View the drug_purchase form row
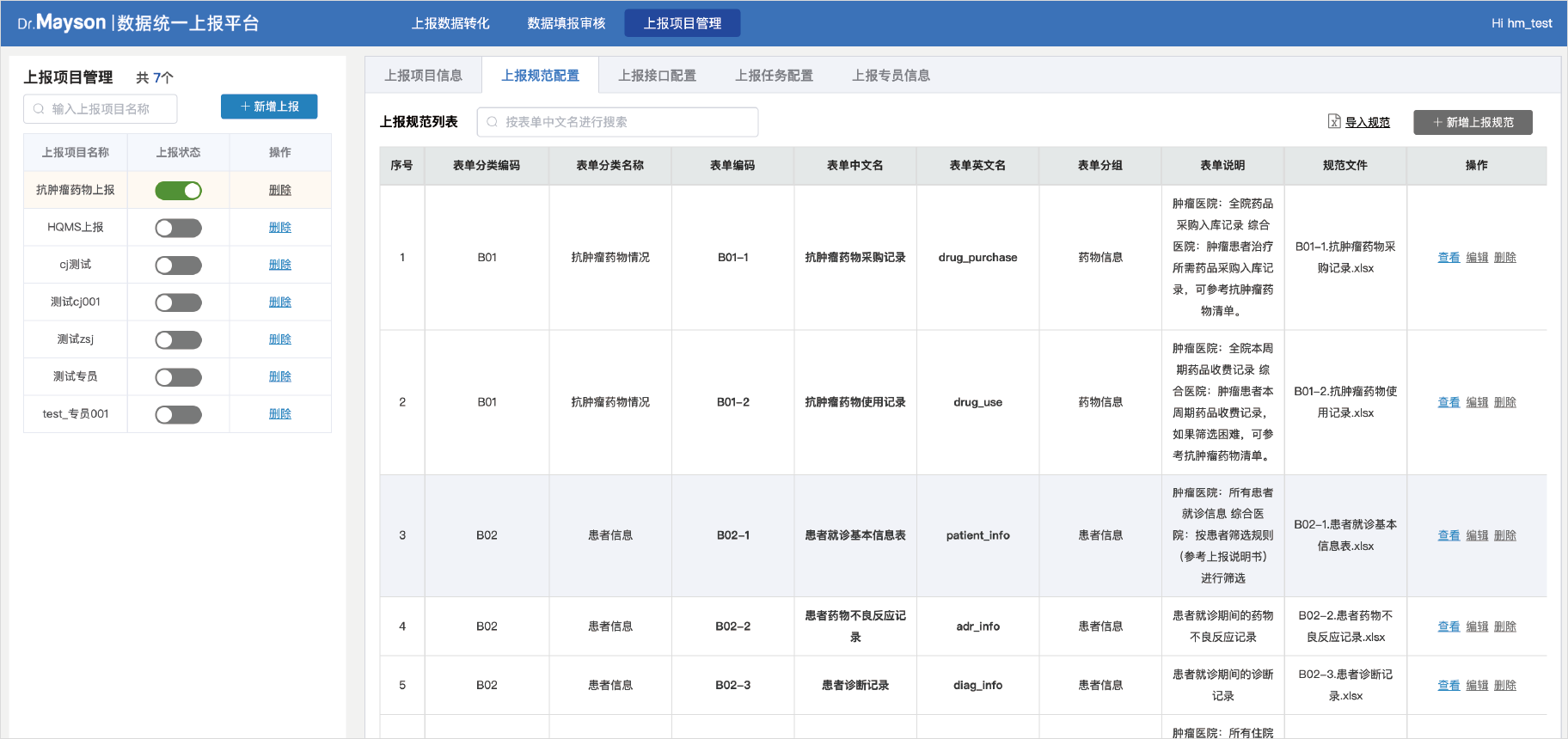The image size is (1568, 739). [x=1449, y=257]
